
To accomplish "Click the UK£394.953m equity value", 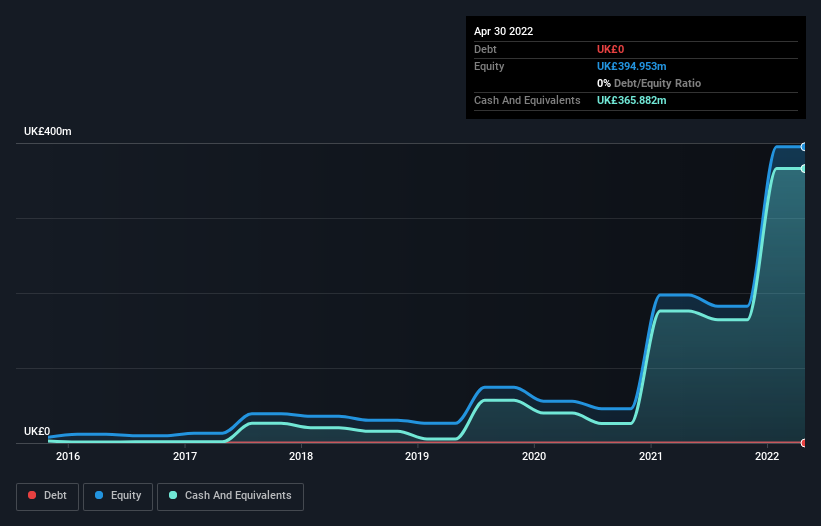I will tap(631, 66).
